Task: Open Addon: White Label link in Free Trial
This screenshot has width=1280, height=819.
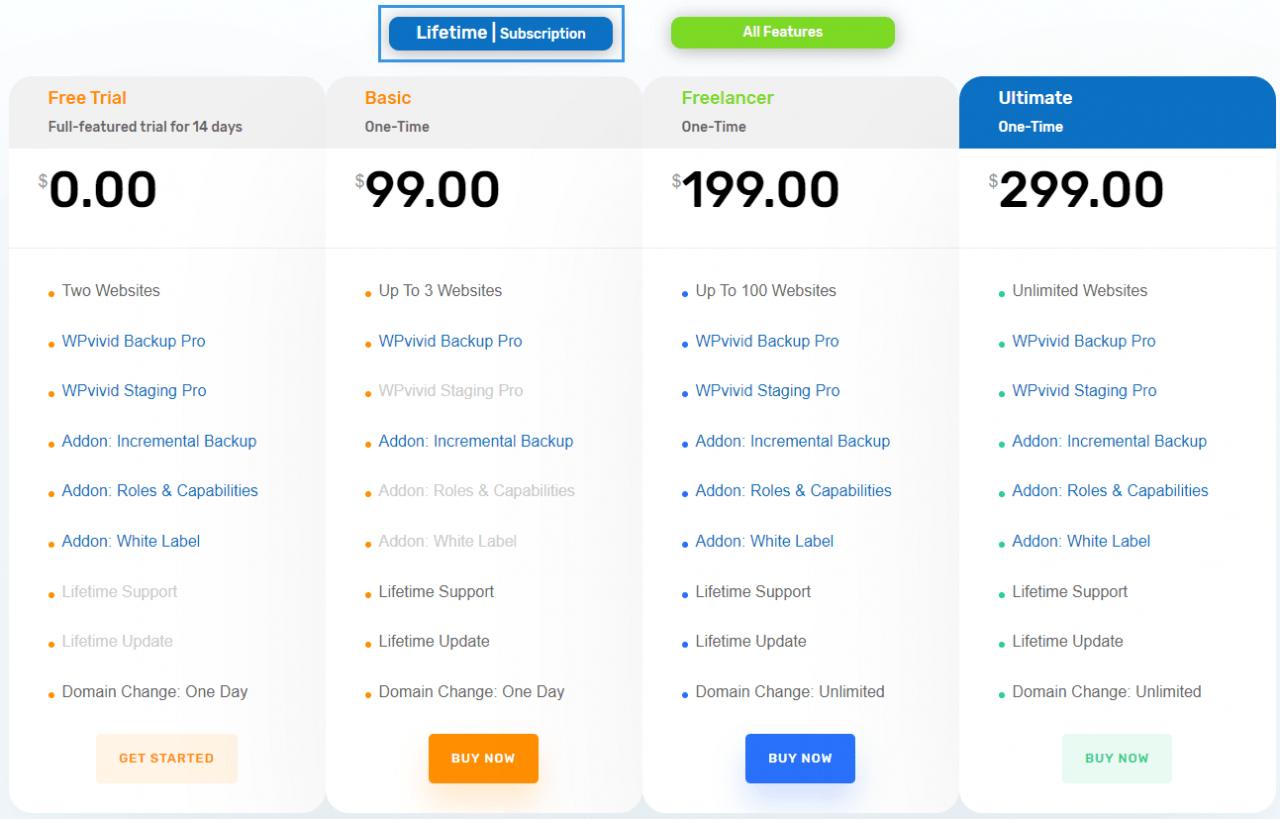Action: (x=131, y=541)
